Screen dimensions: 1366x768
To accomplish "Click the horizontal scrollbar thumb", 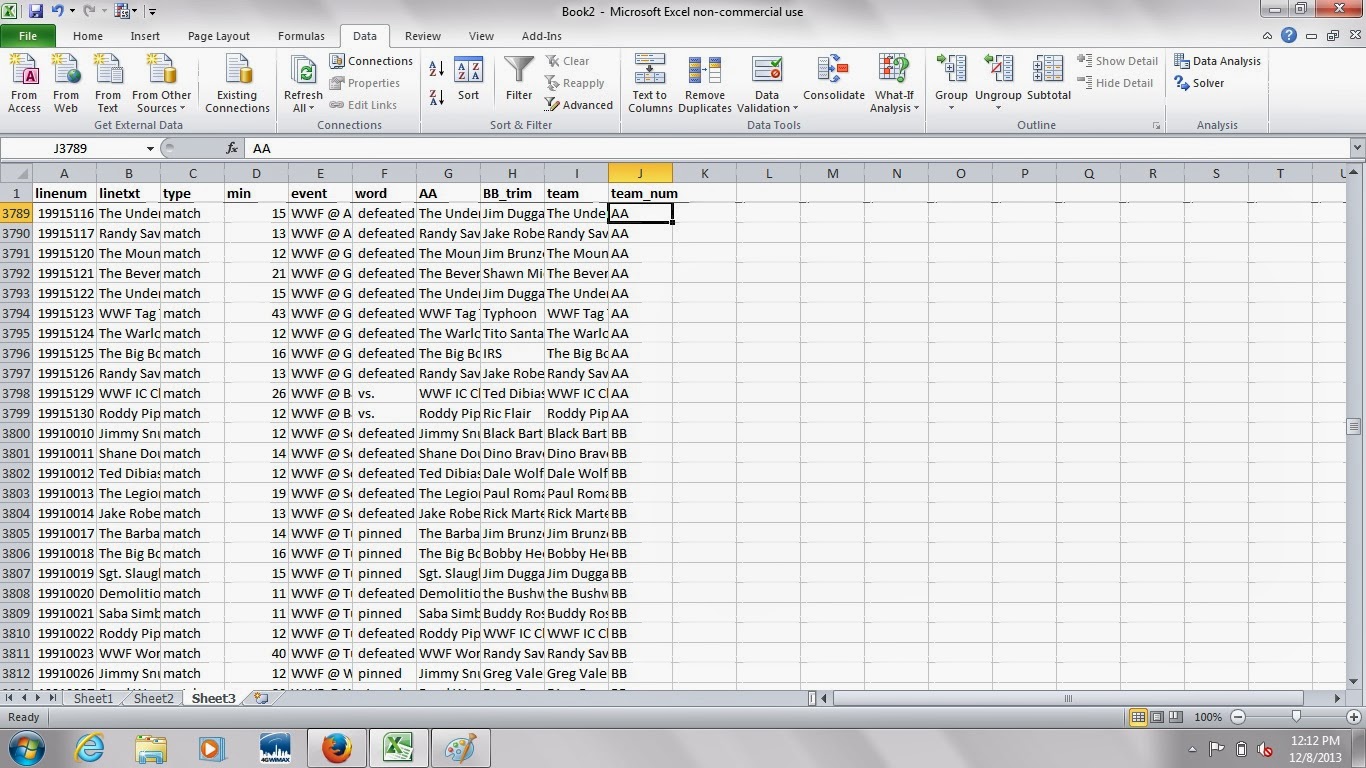I will [x=1068, y=698].
